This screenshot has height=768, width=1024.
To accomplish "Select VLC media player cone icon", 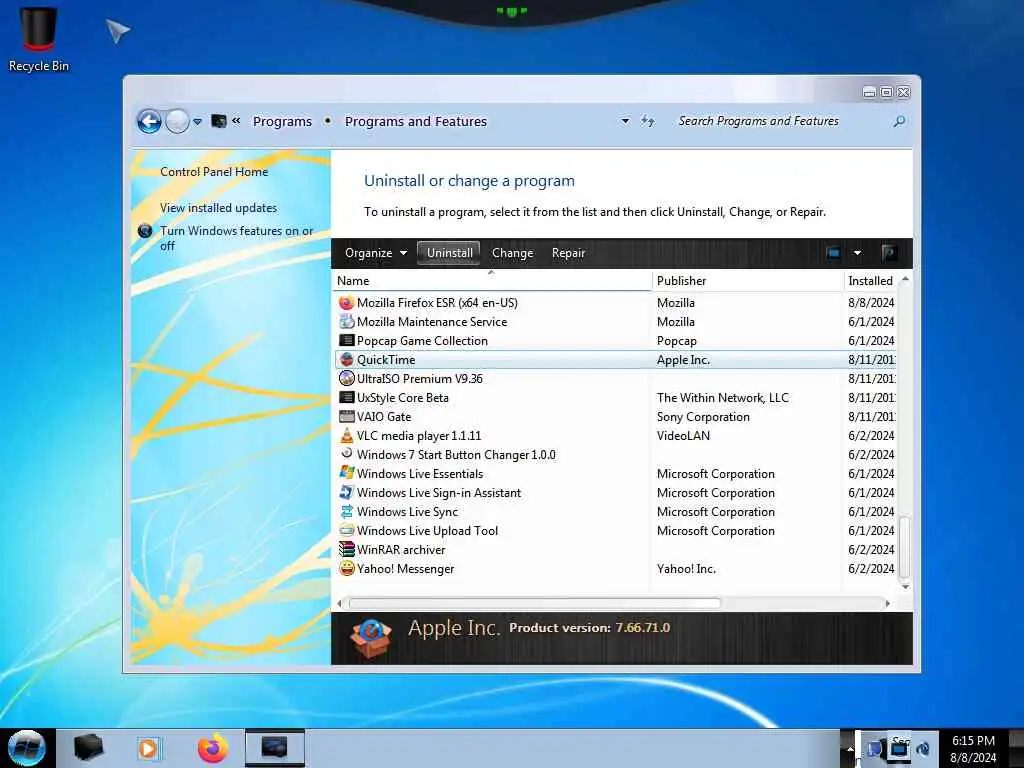I will pyautogui.click(x=347, y=435).
